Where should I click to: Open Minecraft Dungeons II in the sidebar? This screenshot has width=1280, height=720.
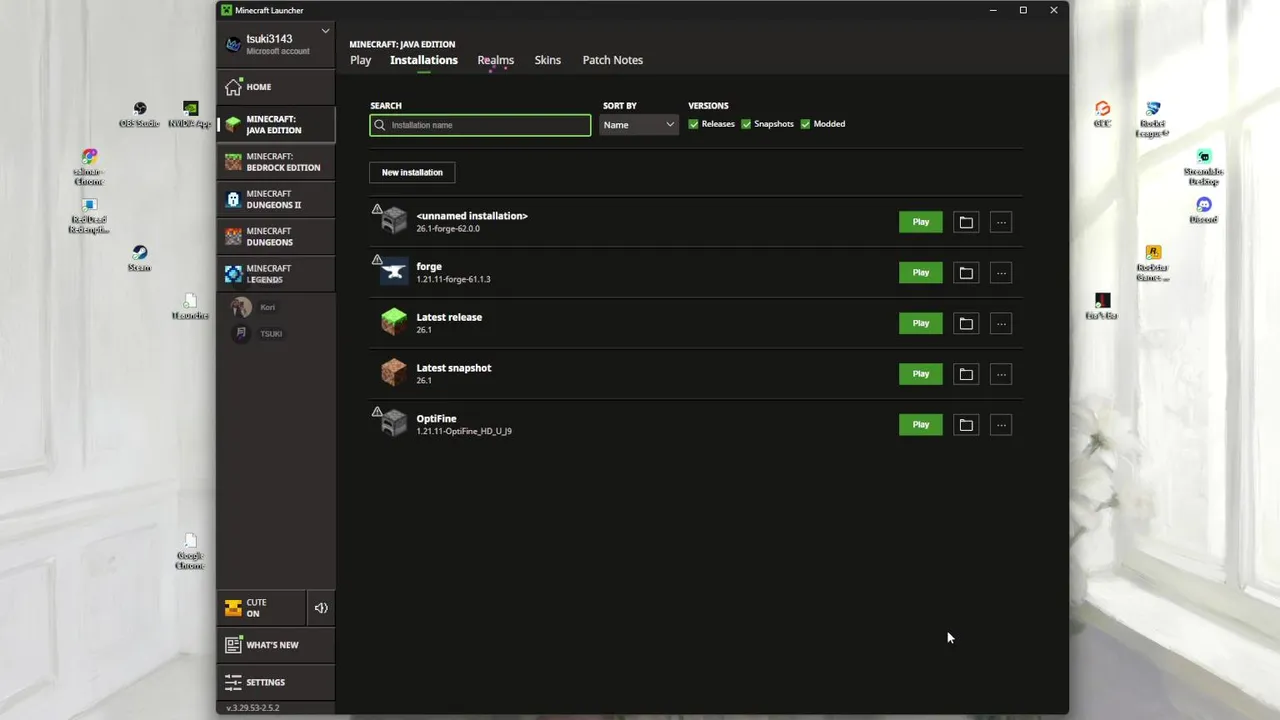pyautogui.click(x=276, y=199)
